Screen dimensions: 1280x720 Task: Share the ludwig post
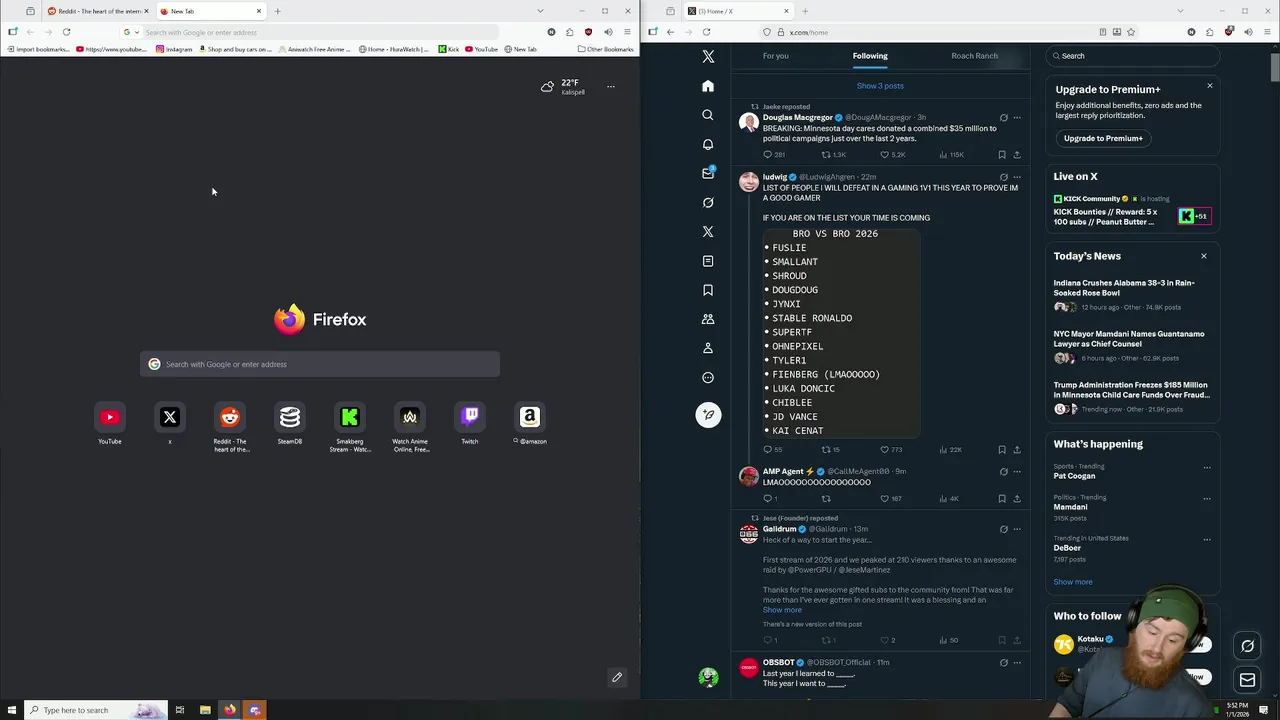click(x=1017, y=450)
